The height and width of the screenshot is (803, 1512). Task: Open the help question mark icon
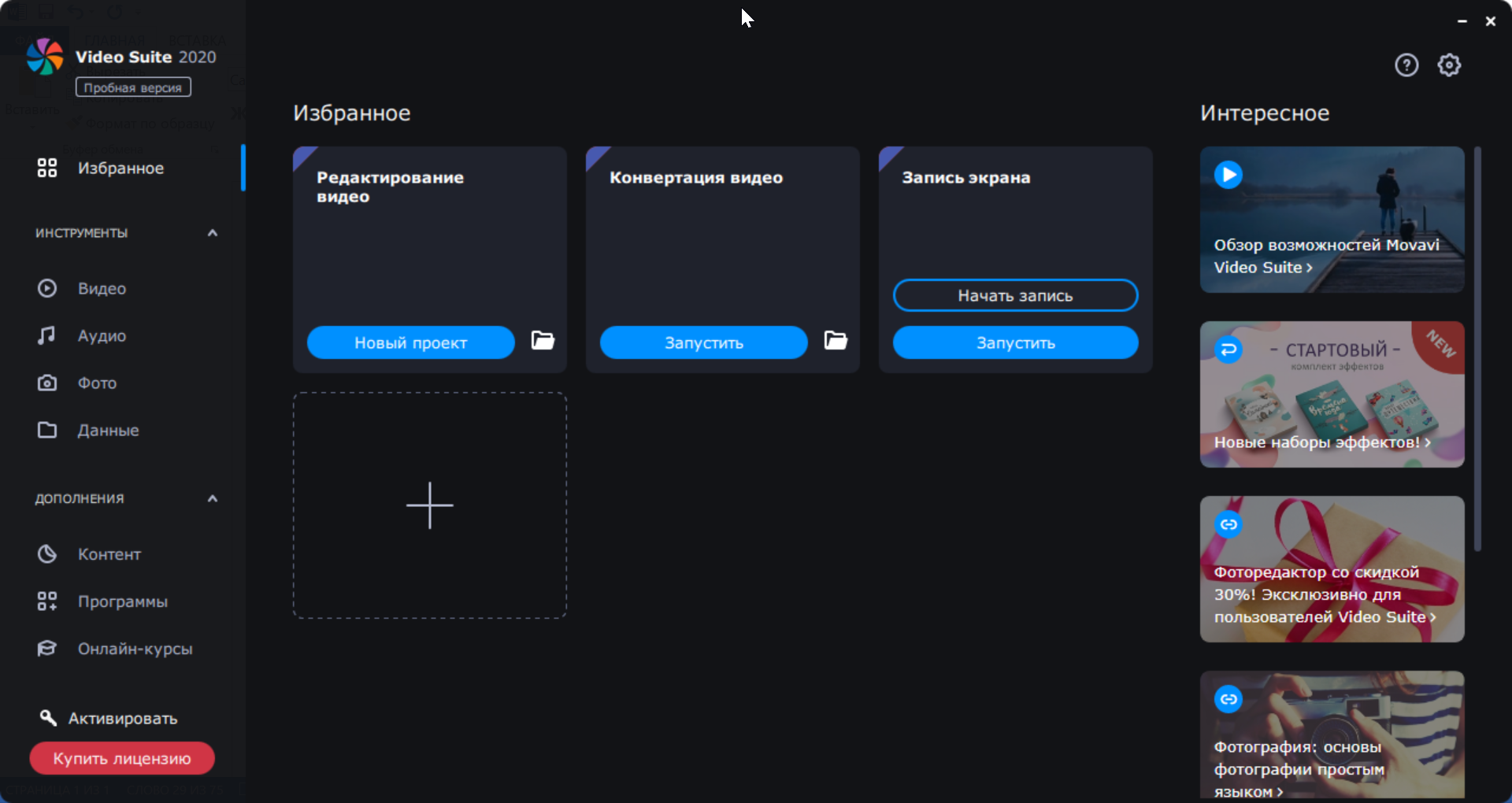tap(1406, 65)
